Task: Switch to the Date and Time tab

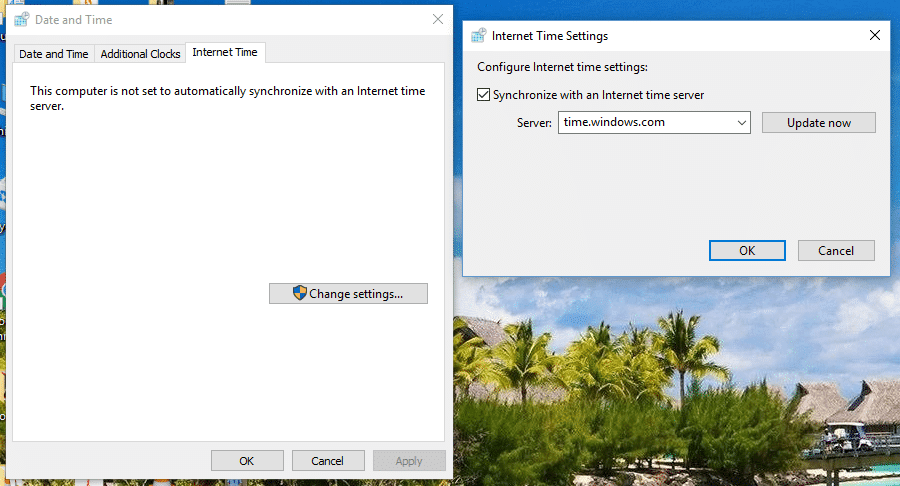Action: point(54,54)
